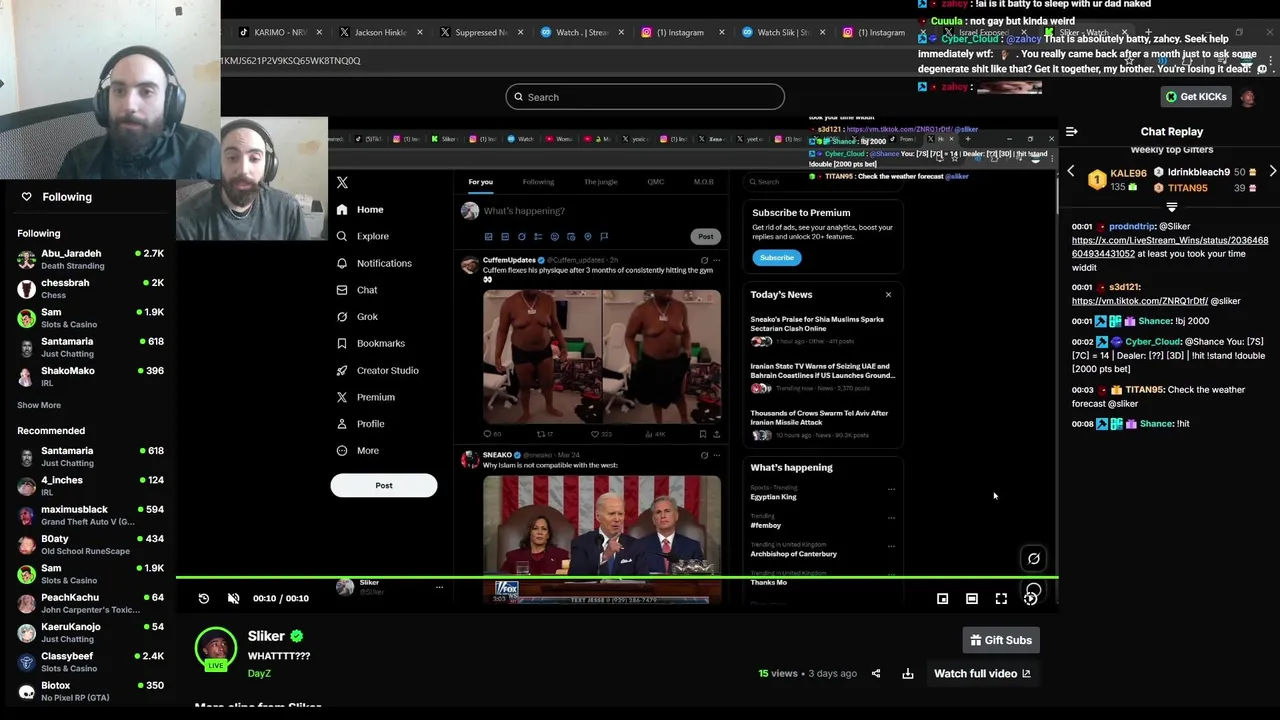Viewport: 1280px width, 720px height.
Task: Click the Gift Subs button
Action: click(x=1000, y=640)
